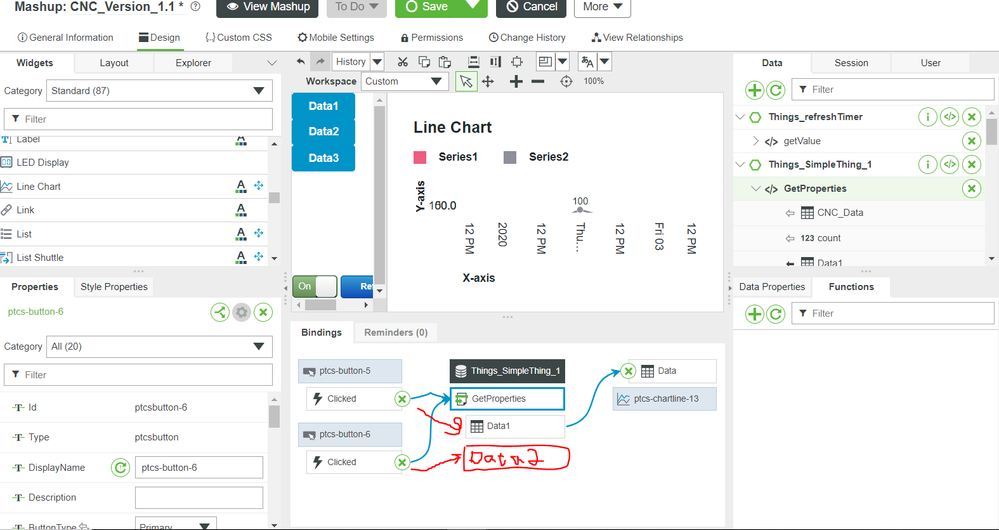The height and width of the screenshot is (530, 999).
Task: Click the DisplayName text field
Action: pyautogui.click(x=199, y=468)
